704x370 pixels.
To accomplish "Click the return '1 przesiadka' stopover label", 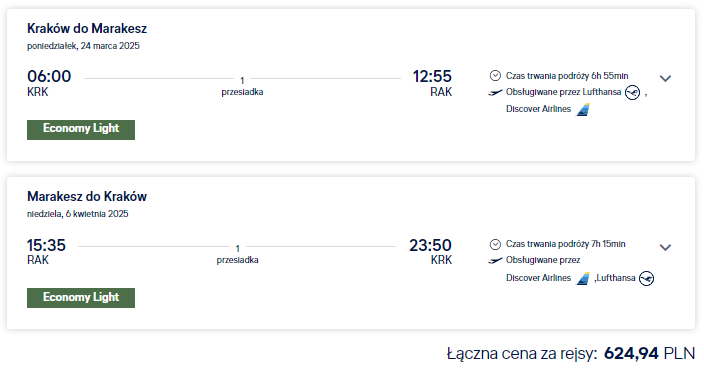I will [x=238, y=255].
